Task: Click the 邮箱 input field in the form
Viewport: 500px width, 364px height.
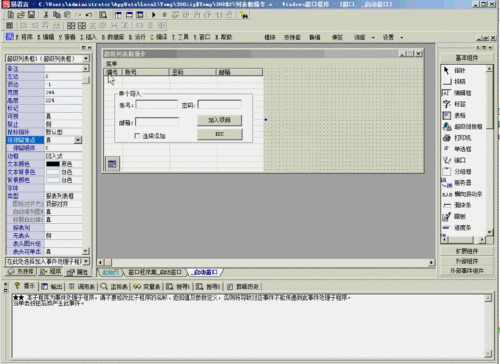Action: click(x=157, y=122)
